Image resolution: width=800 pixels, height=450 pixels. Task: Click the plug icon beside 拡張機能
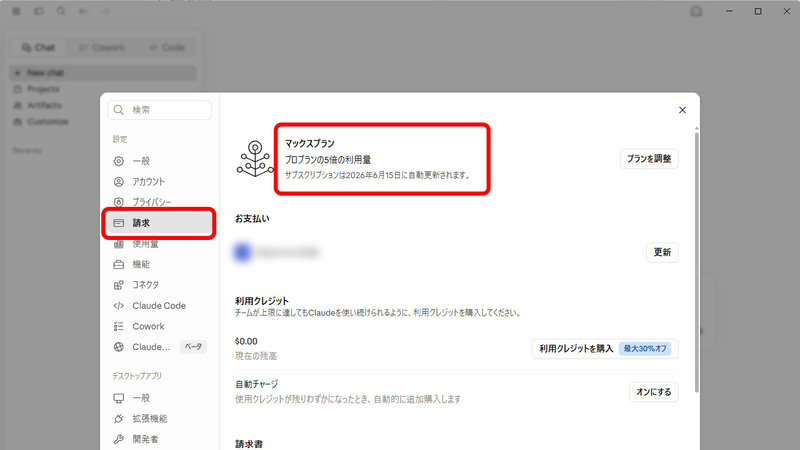click(x=119, y=419)
